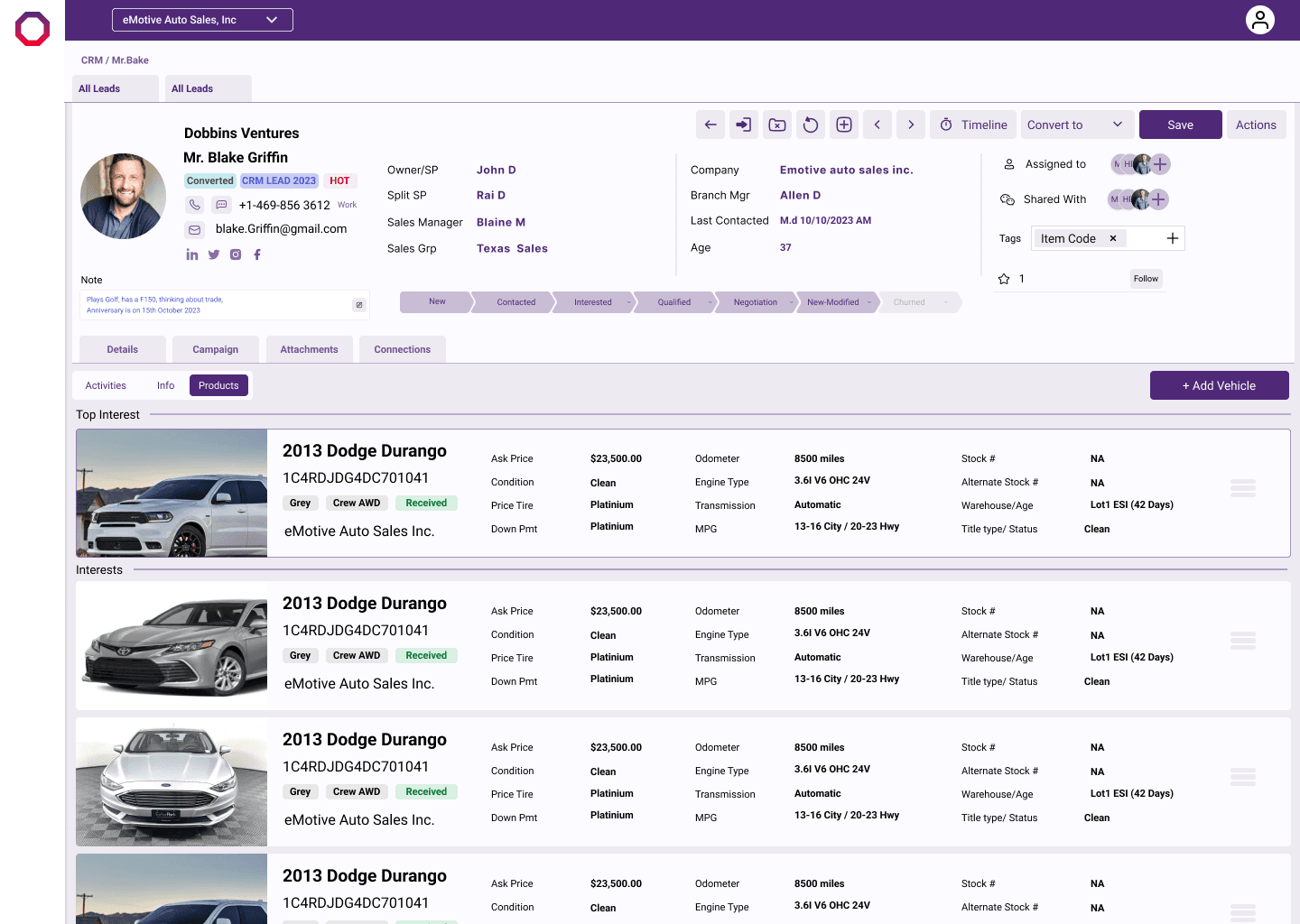Screen dimensions: 1300x924
Task: Set the pipeline stage to Contacted
Action: [x=515, y=302]
